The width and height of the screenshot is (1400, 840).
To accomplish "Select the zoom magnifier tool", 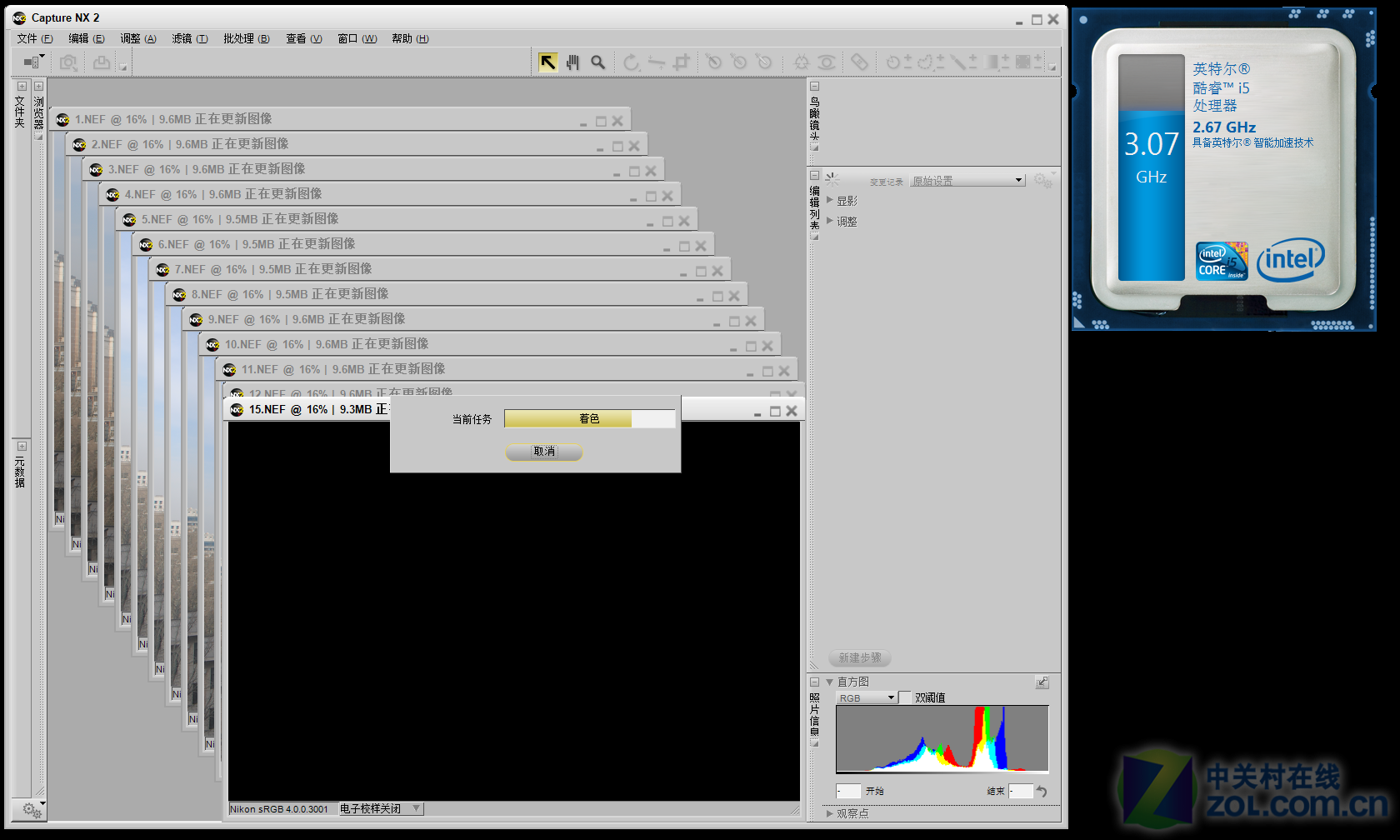I will coord(597,62).
